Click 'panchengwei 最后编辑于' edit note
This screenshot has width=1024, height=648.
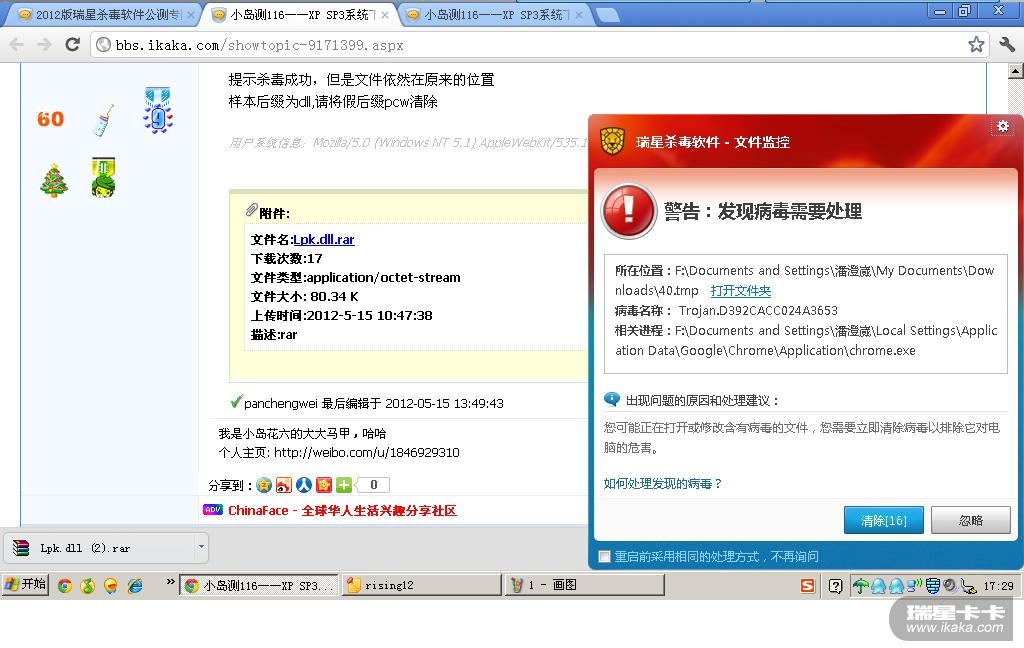374,404
